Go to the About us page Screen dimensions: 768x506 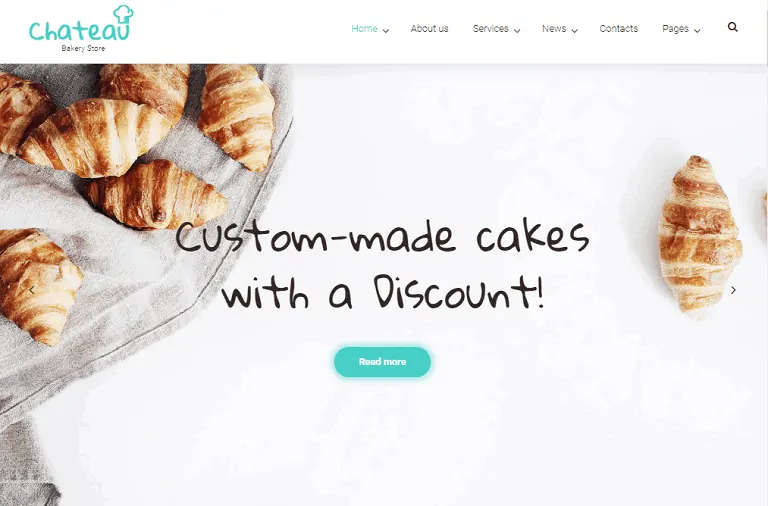pos(429,28)
